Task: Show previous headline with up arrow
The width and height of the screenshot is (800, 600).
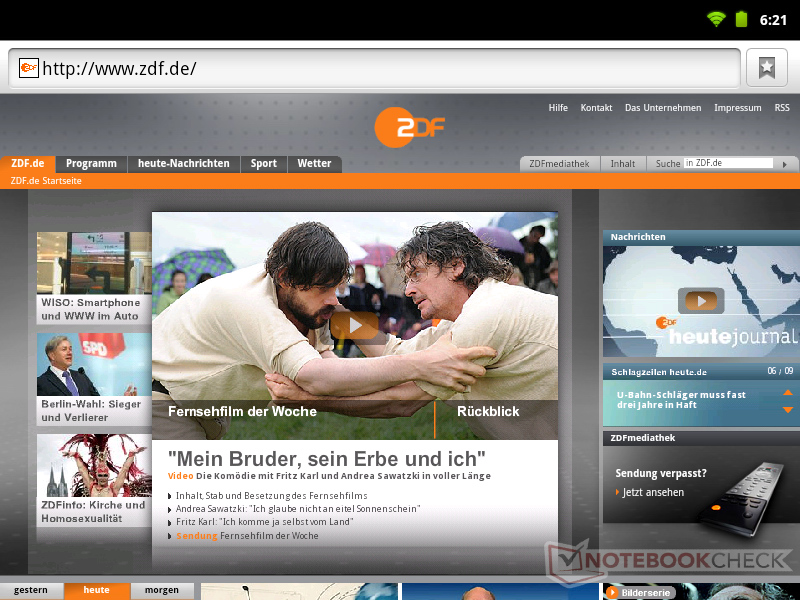Action: point(788,392)
